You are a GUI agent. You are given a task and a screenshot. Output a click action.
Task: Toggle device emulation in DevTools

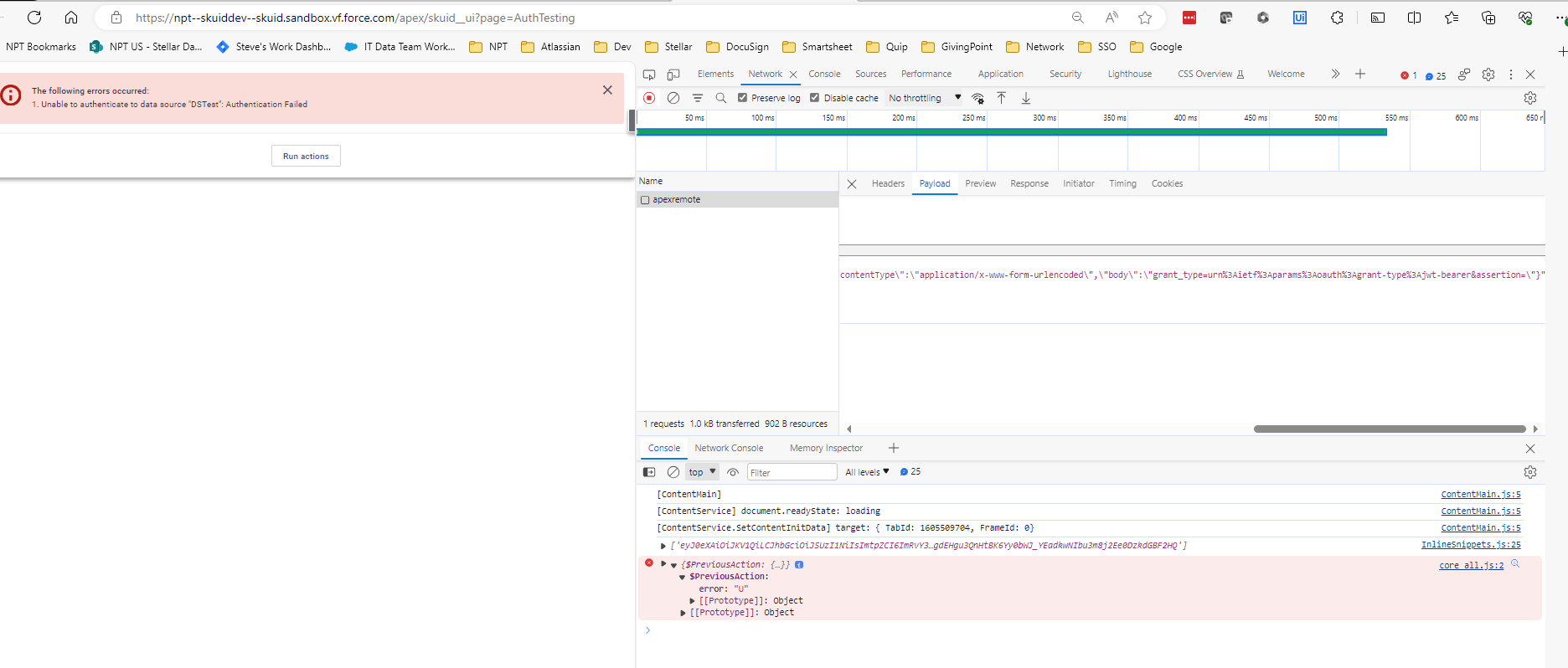pos(673,75)
